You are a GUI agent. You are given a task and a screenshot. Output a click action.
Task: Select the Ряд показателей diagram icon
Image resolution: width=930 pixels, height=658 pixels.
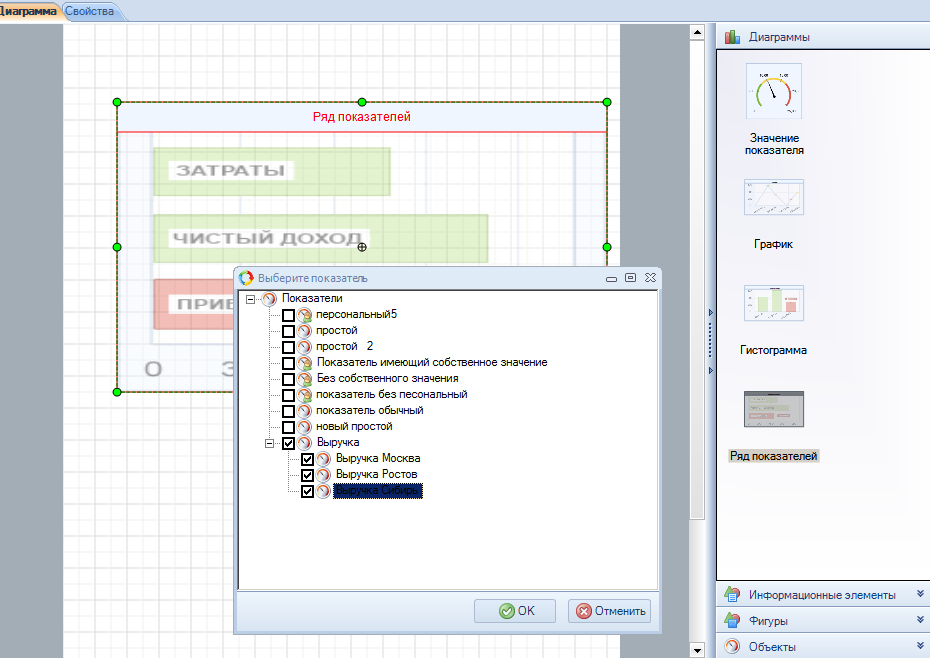773,410
